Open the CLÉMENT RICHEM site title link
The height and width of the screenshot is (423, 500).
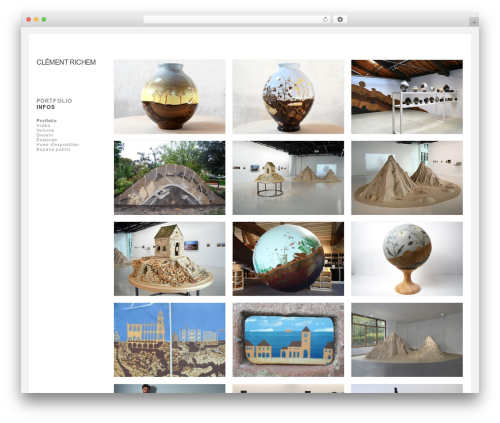pyautogui.click(x=66, y=62)
